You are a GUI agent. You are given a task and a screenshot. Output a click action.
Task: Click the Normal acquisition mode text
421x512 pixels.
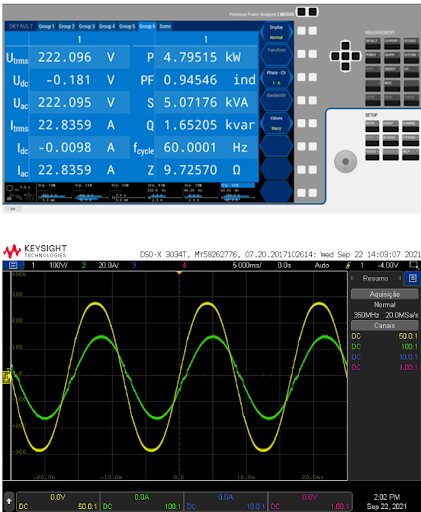point(385,304)
